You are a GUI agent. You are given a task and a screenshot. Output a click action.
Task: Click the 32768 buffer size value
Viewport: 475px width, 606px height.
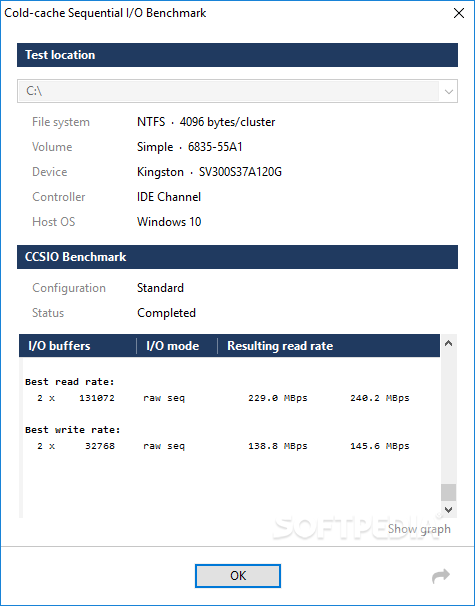click(100, 446)
